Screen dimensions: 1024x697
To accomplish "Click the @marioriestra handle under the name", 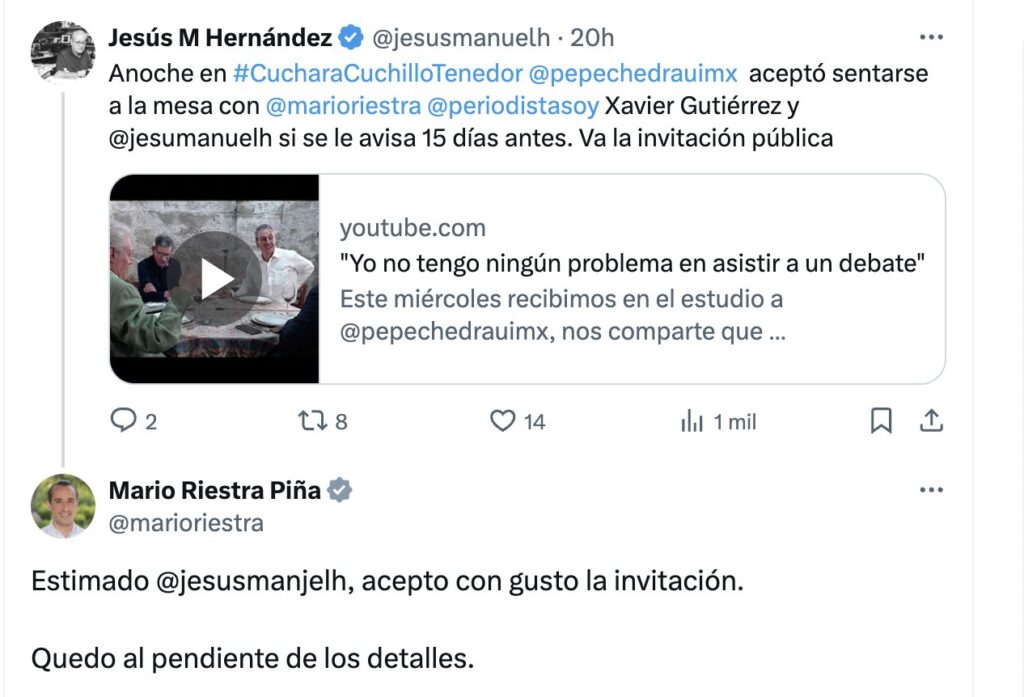I will coord(186,523).
